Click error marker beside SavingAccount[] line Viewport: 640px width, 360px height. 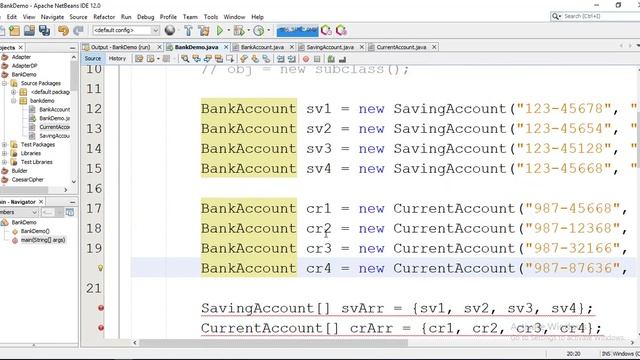click(100, 308)
